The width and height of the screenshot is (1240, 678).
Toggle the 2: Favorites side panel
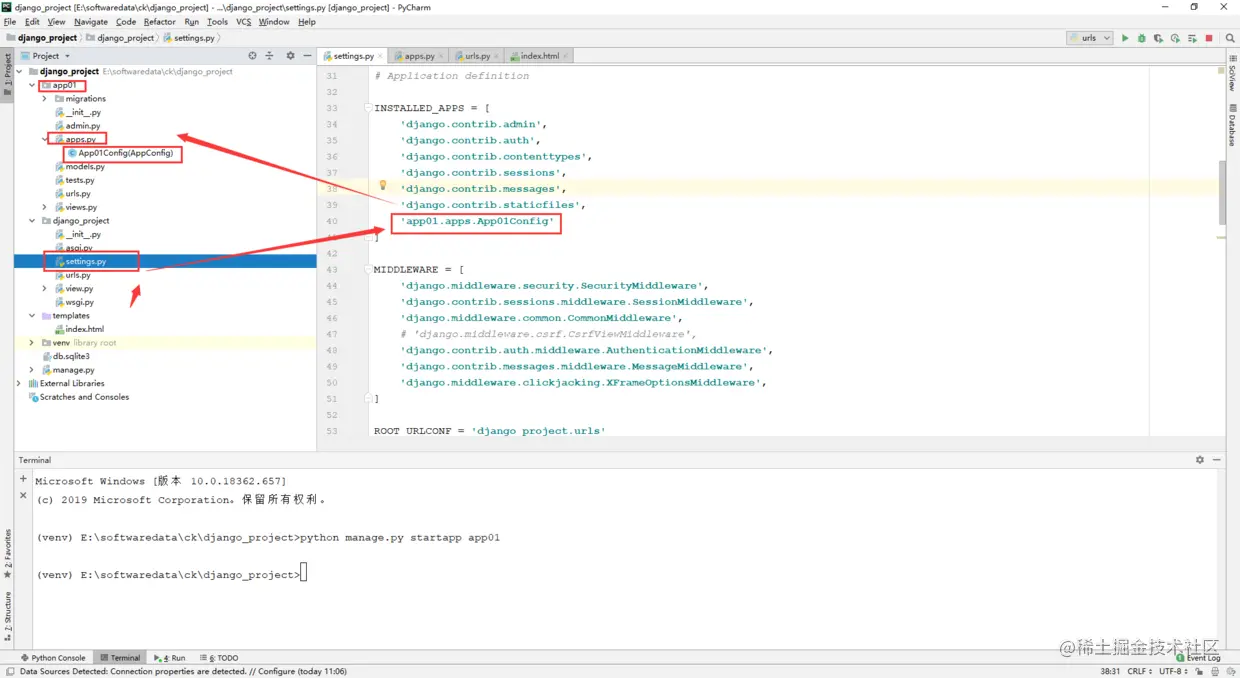7,554
